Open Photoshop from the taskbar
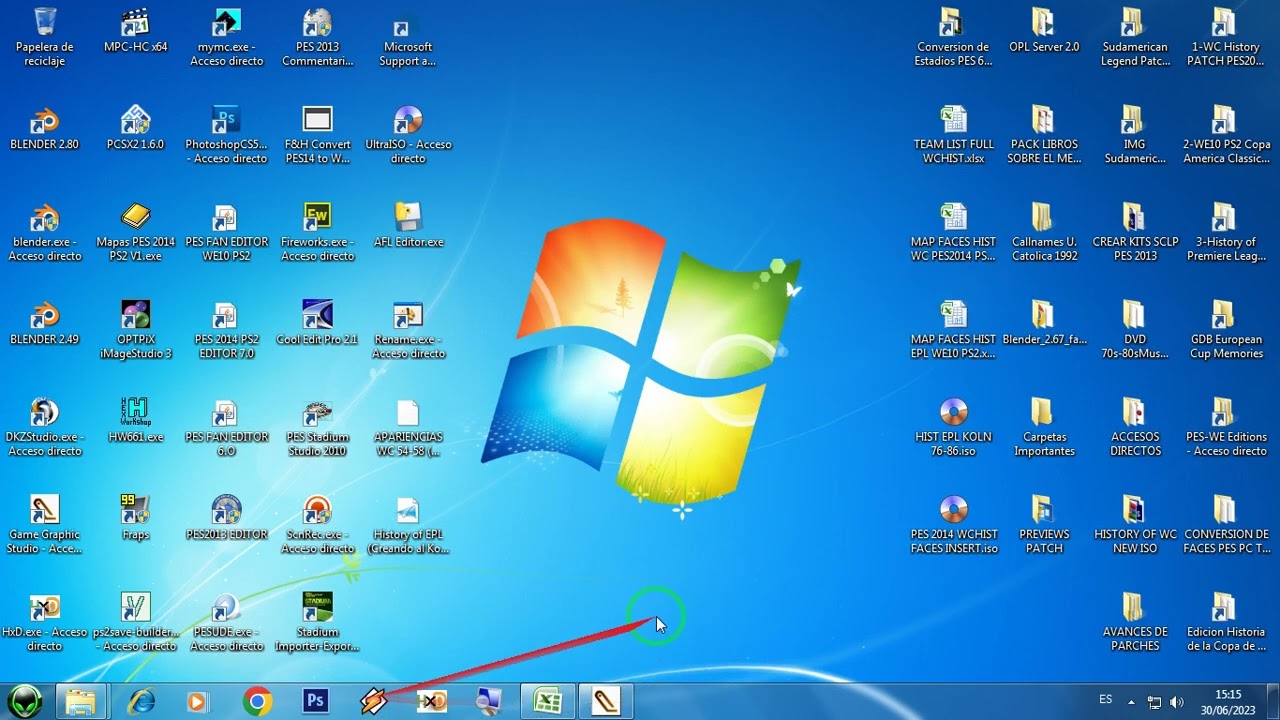This screenshot has height=720, width=1280. click(x=315, y=702)
